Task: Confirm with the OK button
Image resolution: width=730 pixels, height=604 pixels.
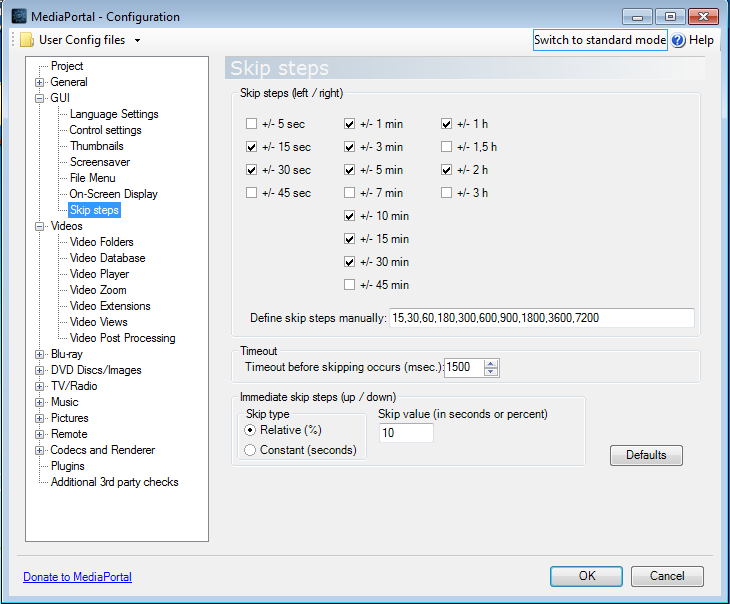Action: 587,576
